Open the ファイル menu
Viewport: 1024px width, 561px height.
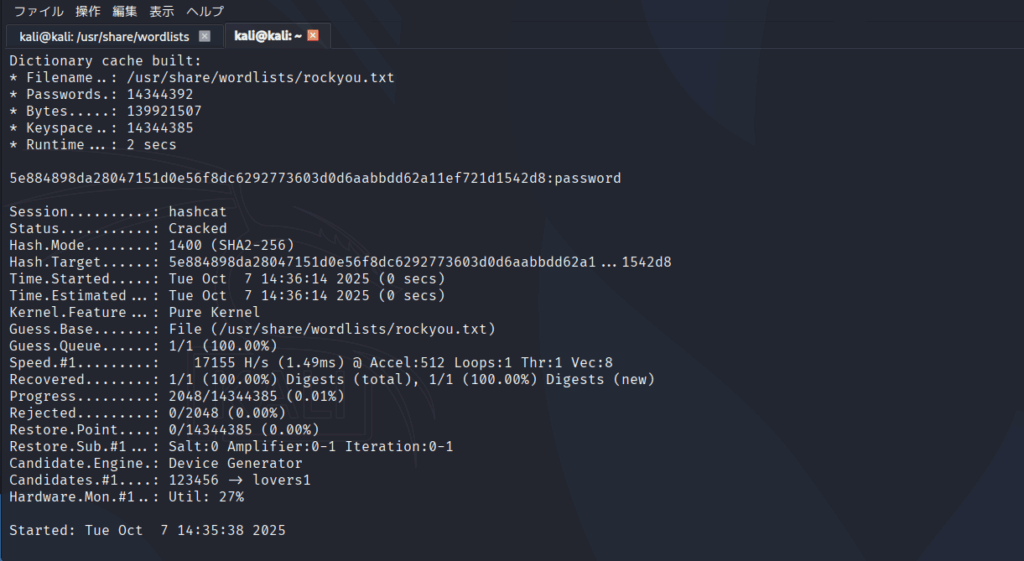[38, 11]
